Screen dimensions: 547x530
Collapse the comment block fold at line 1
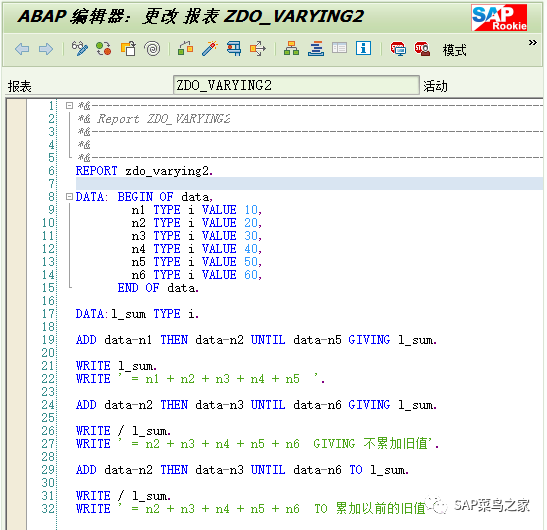[x=69, y=105]
